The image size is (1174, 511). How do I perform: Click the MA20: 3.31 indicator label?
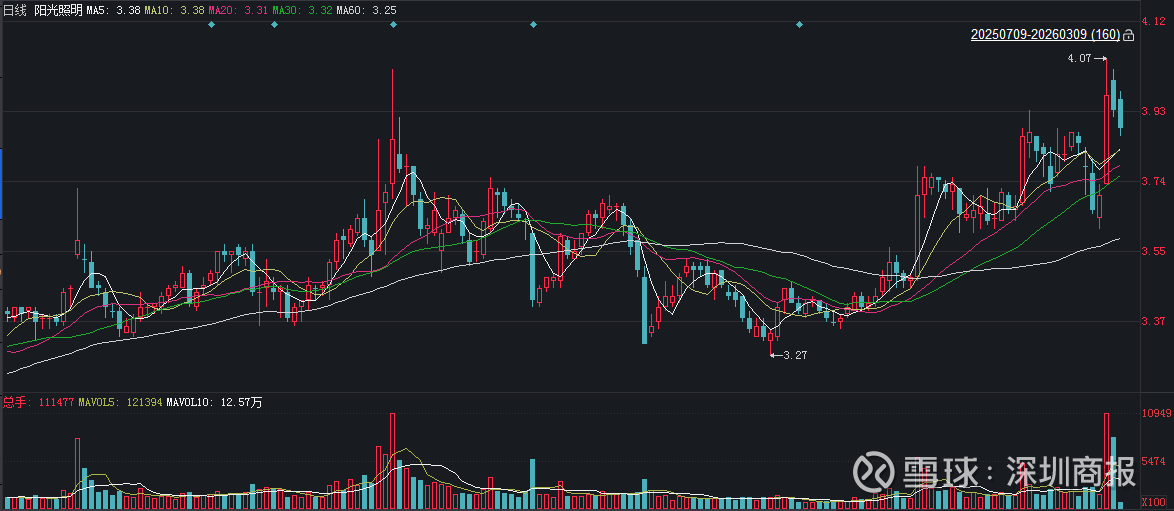(238, 10)
